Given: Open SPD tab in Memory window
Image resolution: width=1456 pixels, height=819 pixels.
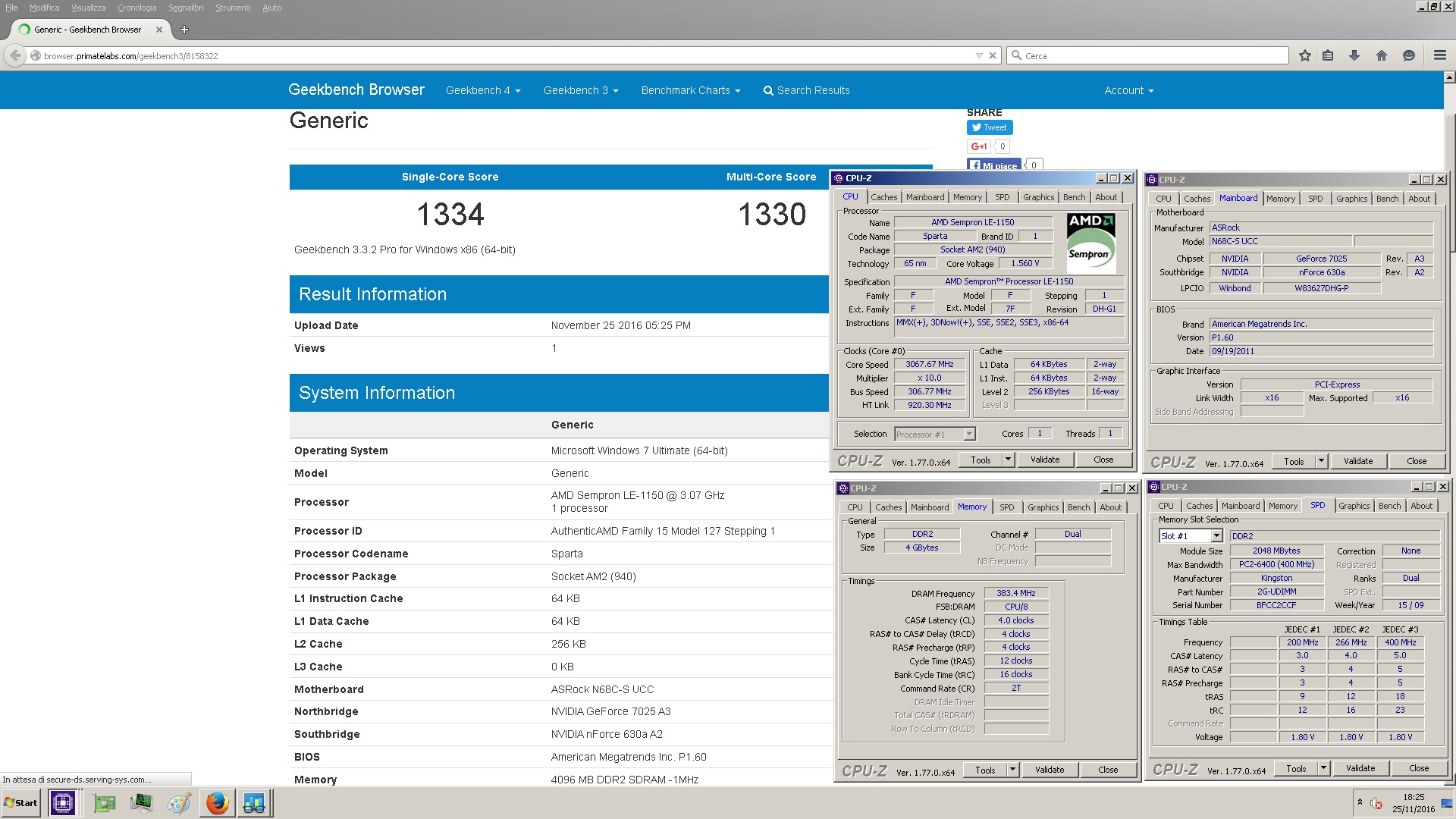Looking at the screenshot, I should [1006, 507].
